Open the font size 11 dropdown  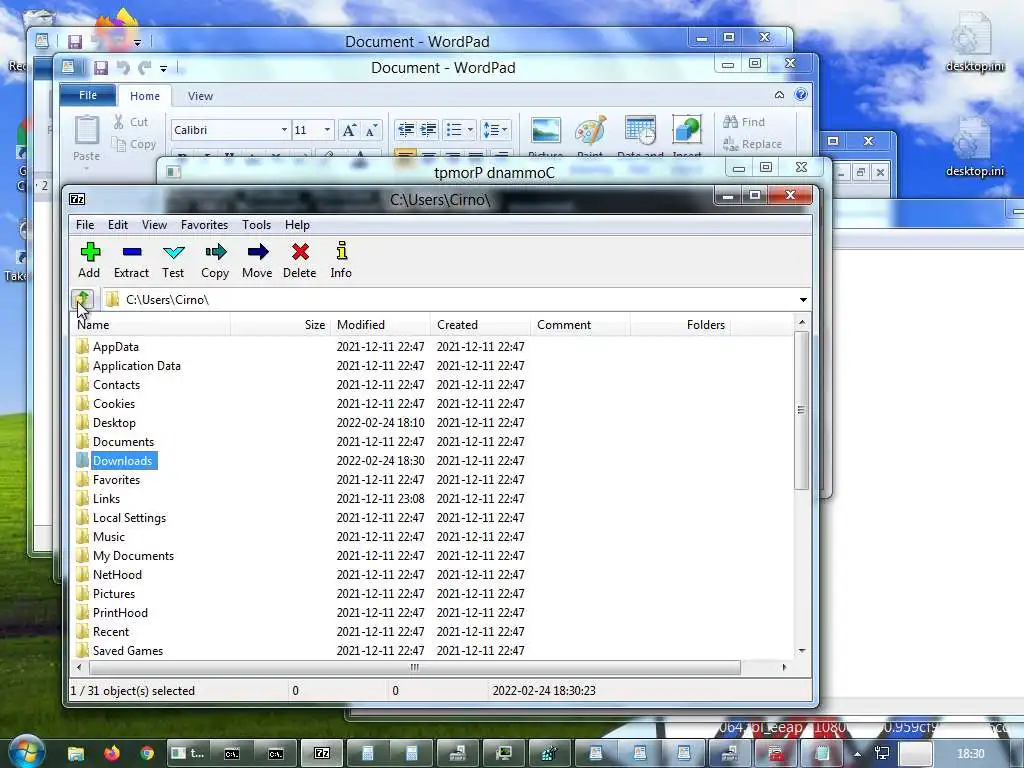pos(327,130)
